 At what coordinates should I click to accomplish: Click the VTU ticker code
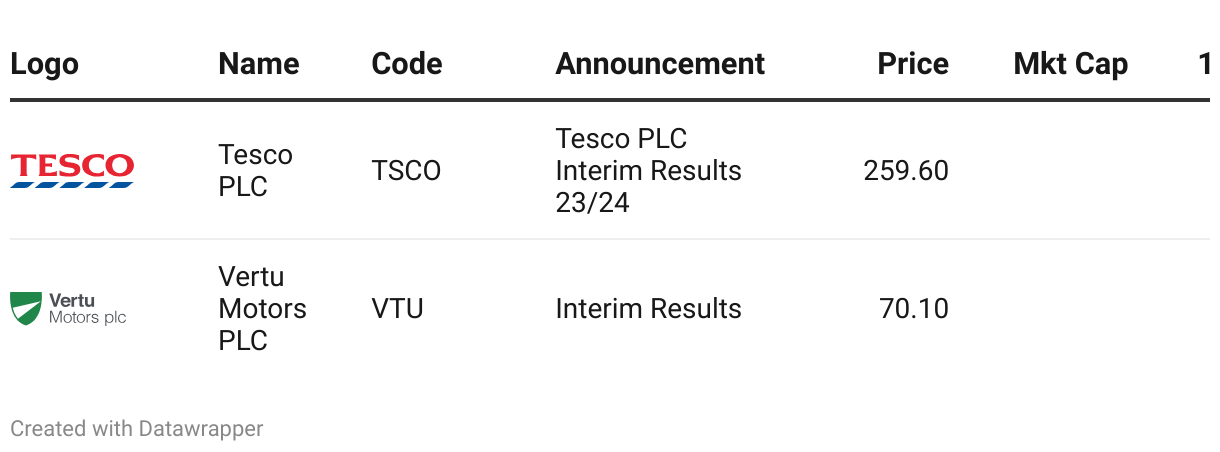pos(397,308)
